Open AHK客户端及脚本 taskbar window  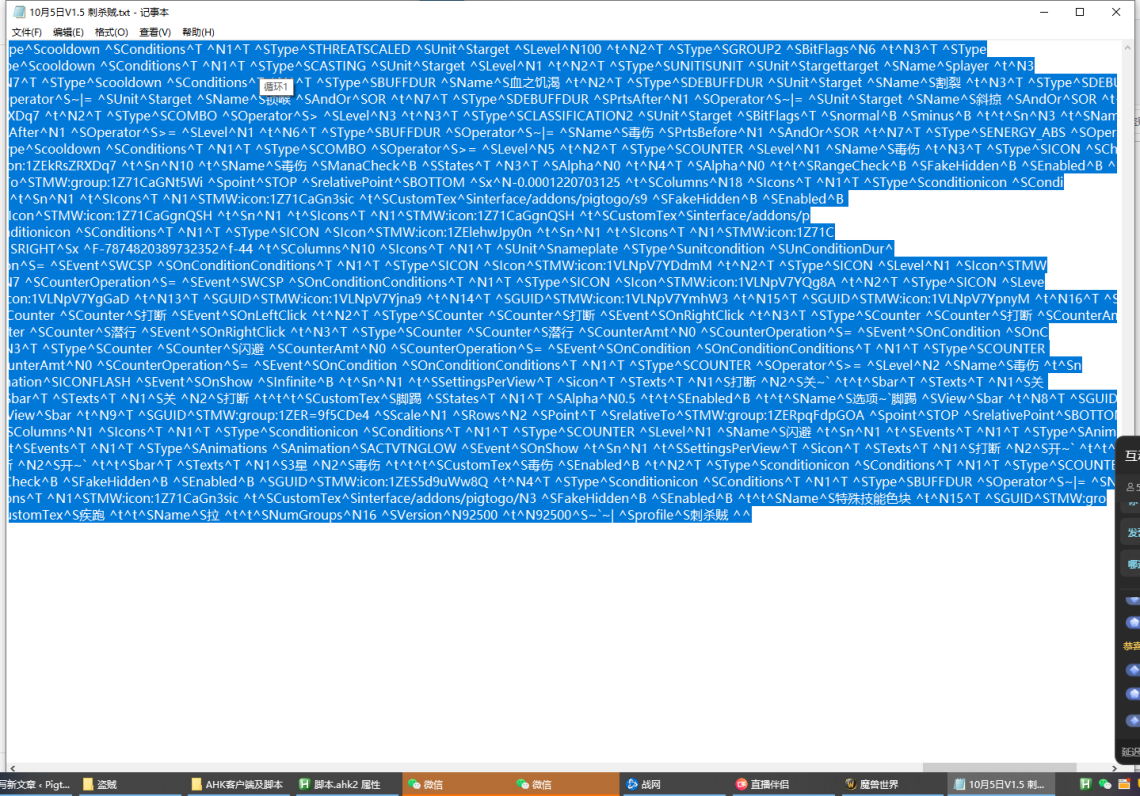(237, 785)
